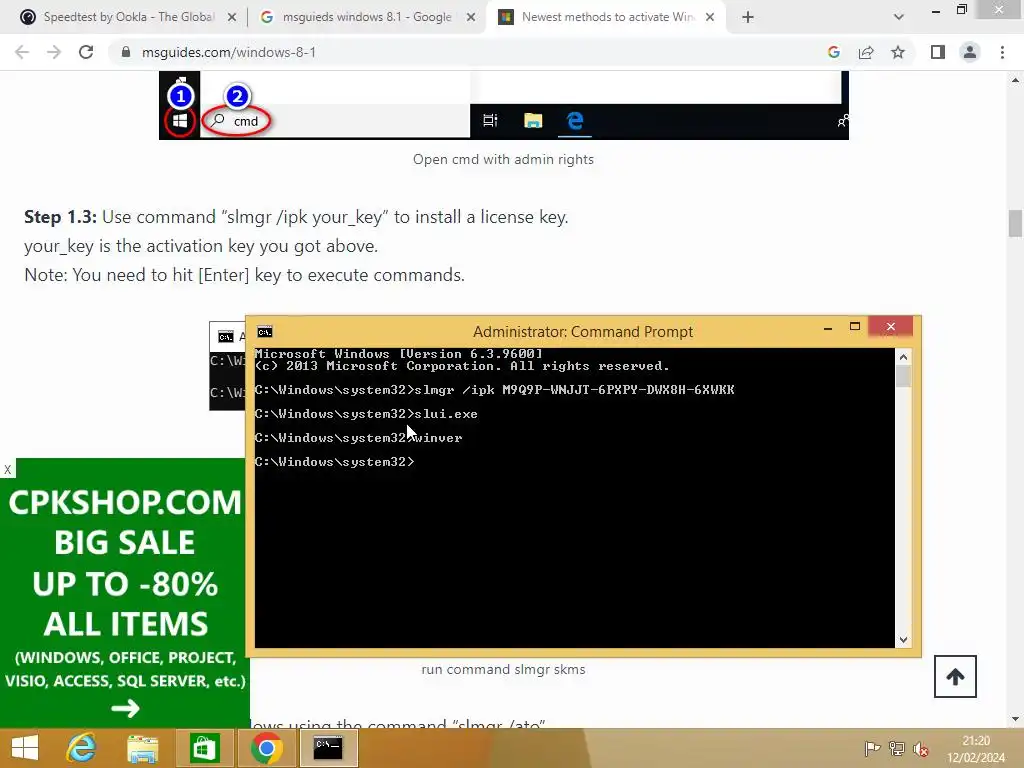
Task: Open Command Prompt window system menu icon
Action: coord(264,332)
